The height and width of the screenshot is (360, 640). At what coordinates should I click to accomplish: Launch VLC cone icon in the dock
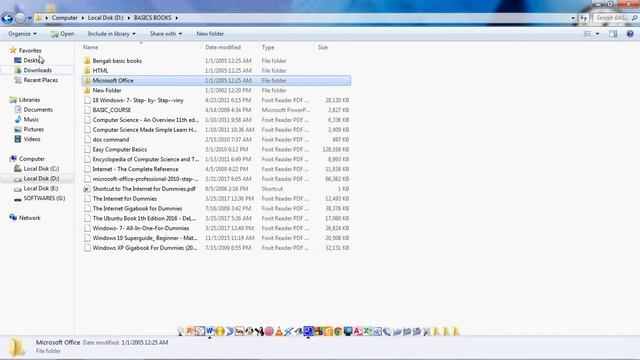click(x=279, y=331)
